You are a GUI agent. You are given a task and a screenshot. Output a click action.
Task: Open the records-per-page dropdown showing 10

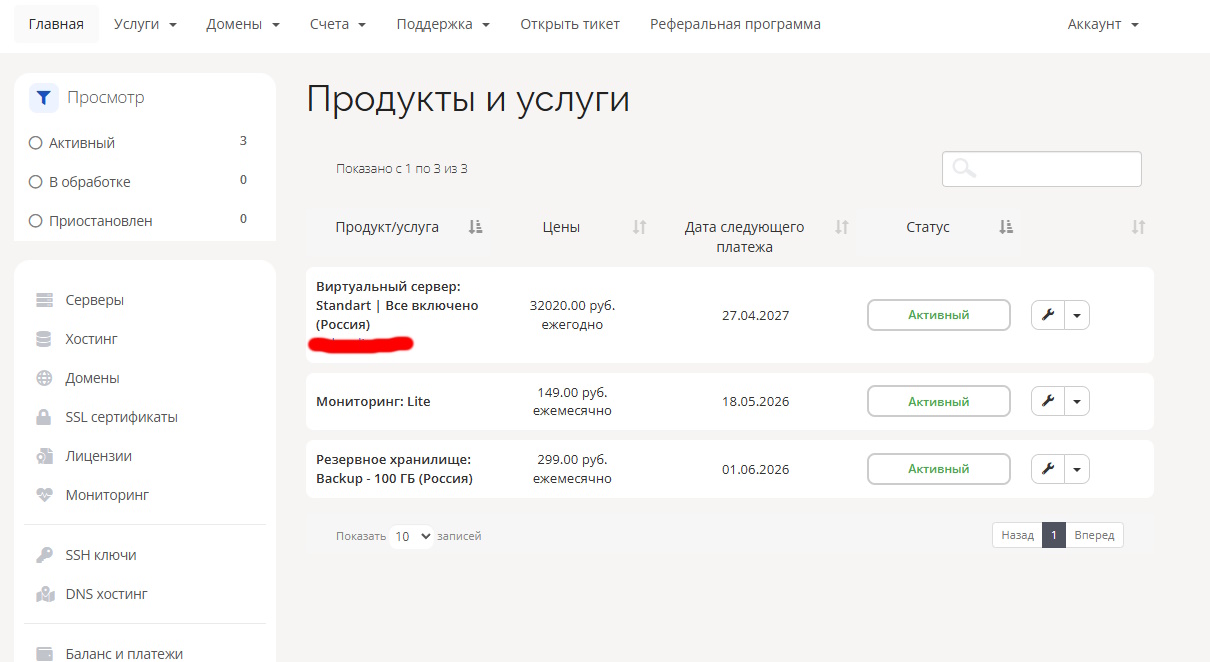(x=411, y=536)
